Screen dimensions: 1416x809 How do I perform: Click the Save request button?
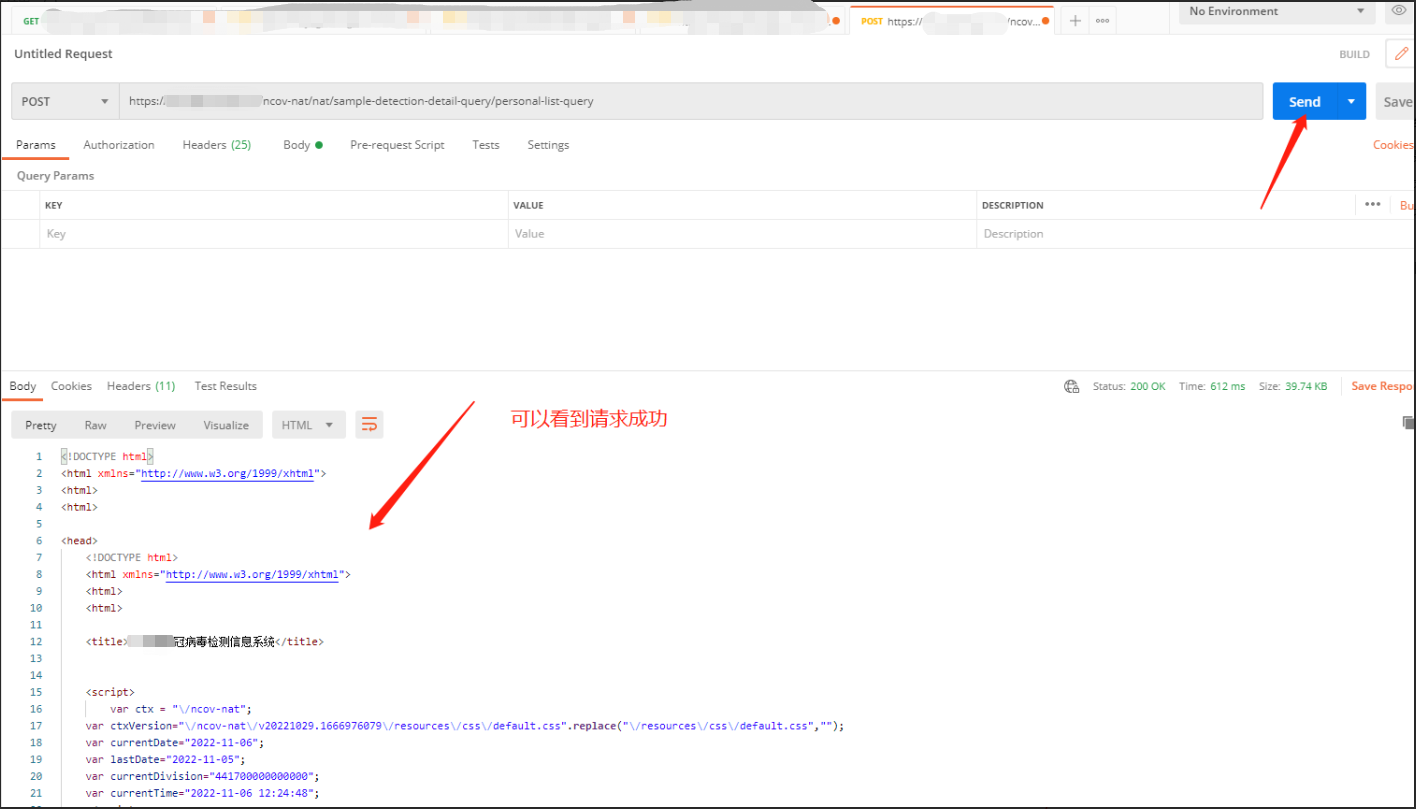click(1396, 101)
